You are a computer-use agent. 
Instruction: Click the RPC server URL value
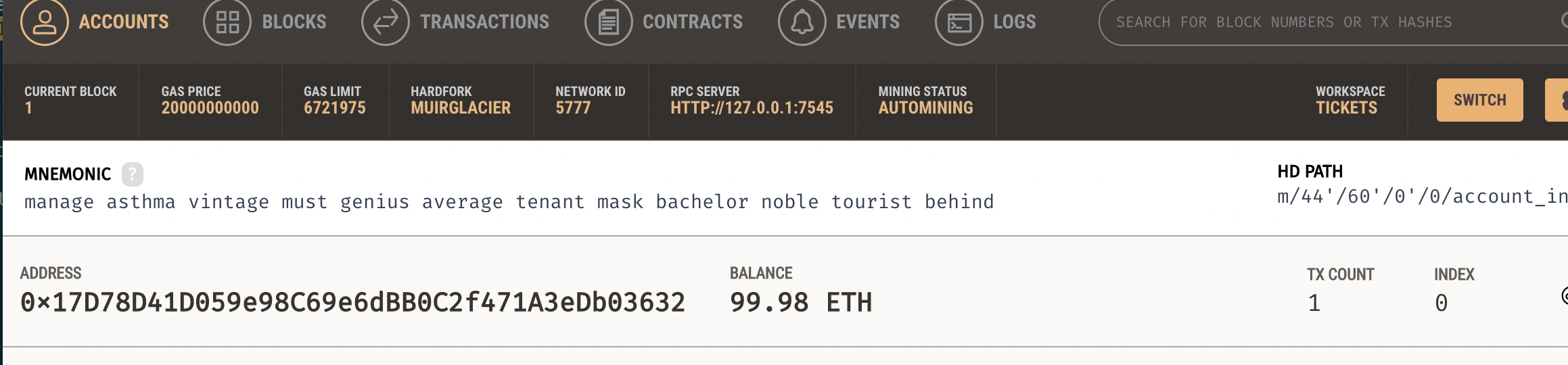pyautogui.click(x=752, y=107)
